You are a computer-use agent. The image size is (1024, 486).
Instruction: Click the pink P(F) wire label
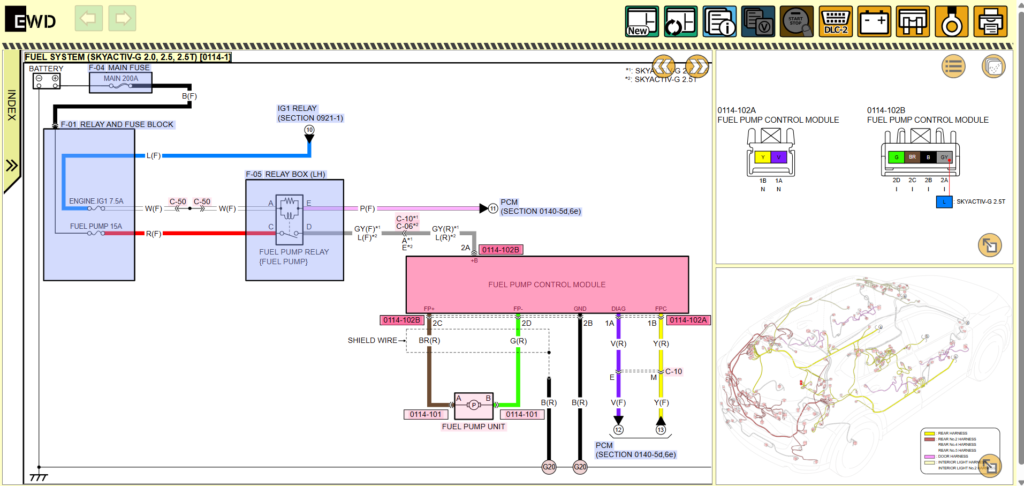click(368, 208)
